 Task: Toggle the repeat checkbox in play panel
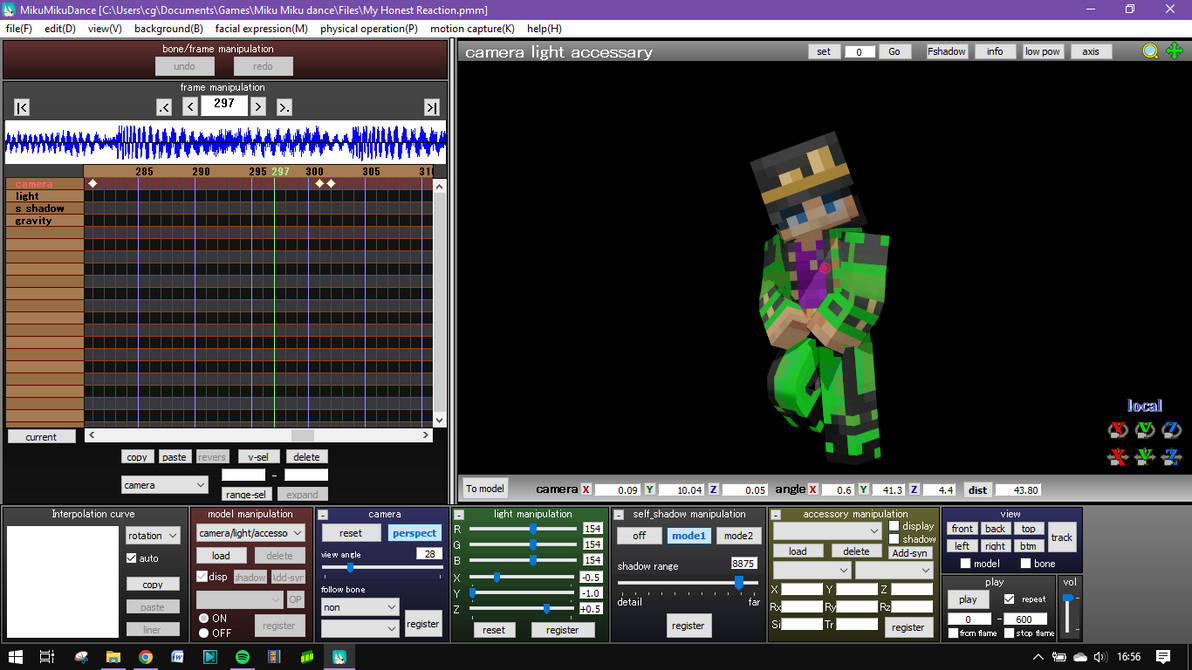[x=1007, y=598]
